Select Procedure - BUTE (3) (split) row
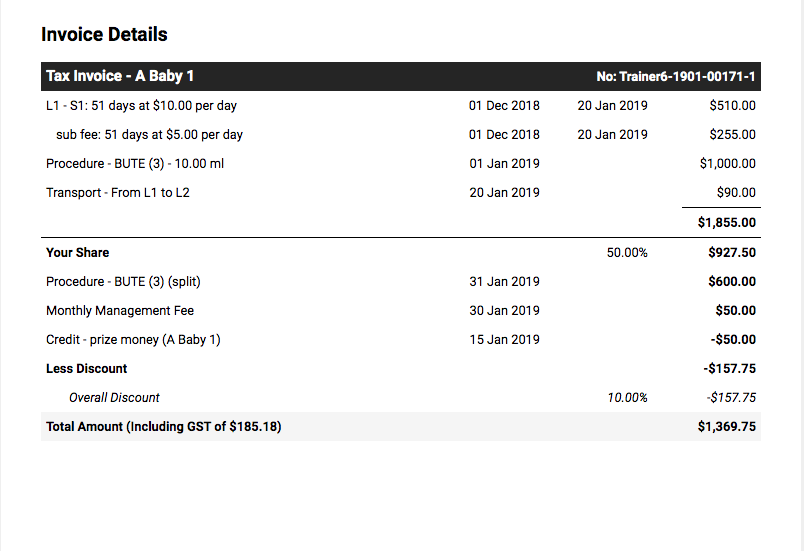The width and height of the screenshot is (804, 551). coord(400,281)
